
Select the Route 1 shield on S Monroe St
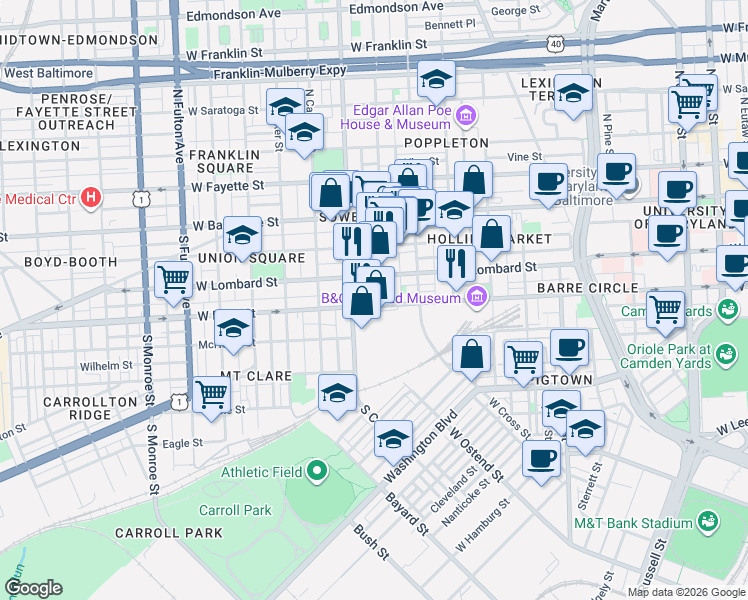coord(142,199)
